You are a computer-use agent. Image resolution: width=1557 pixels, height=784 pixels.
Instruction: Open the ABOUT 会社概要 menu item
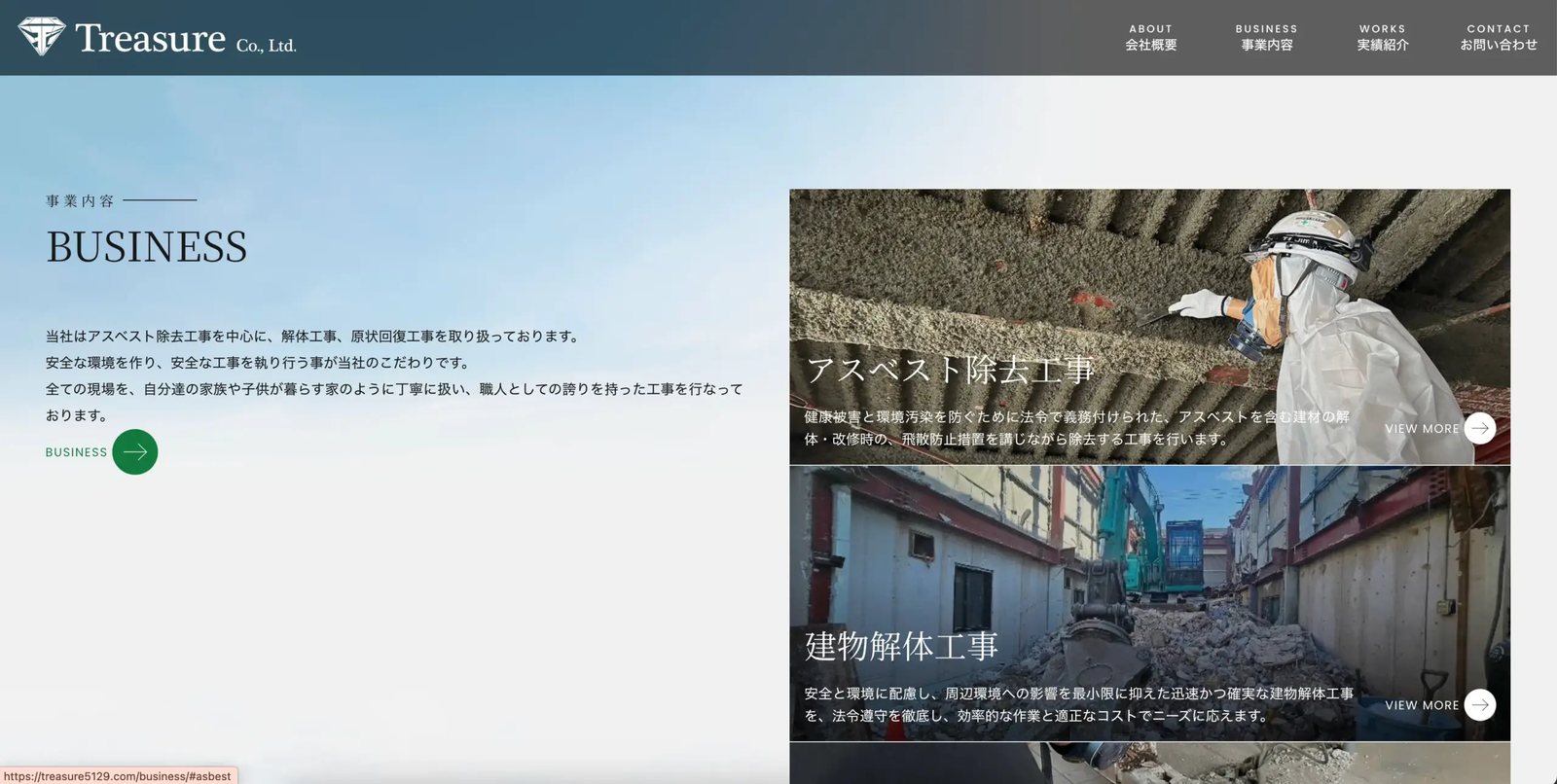(1151, 38)
